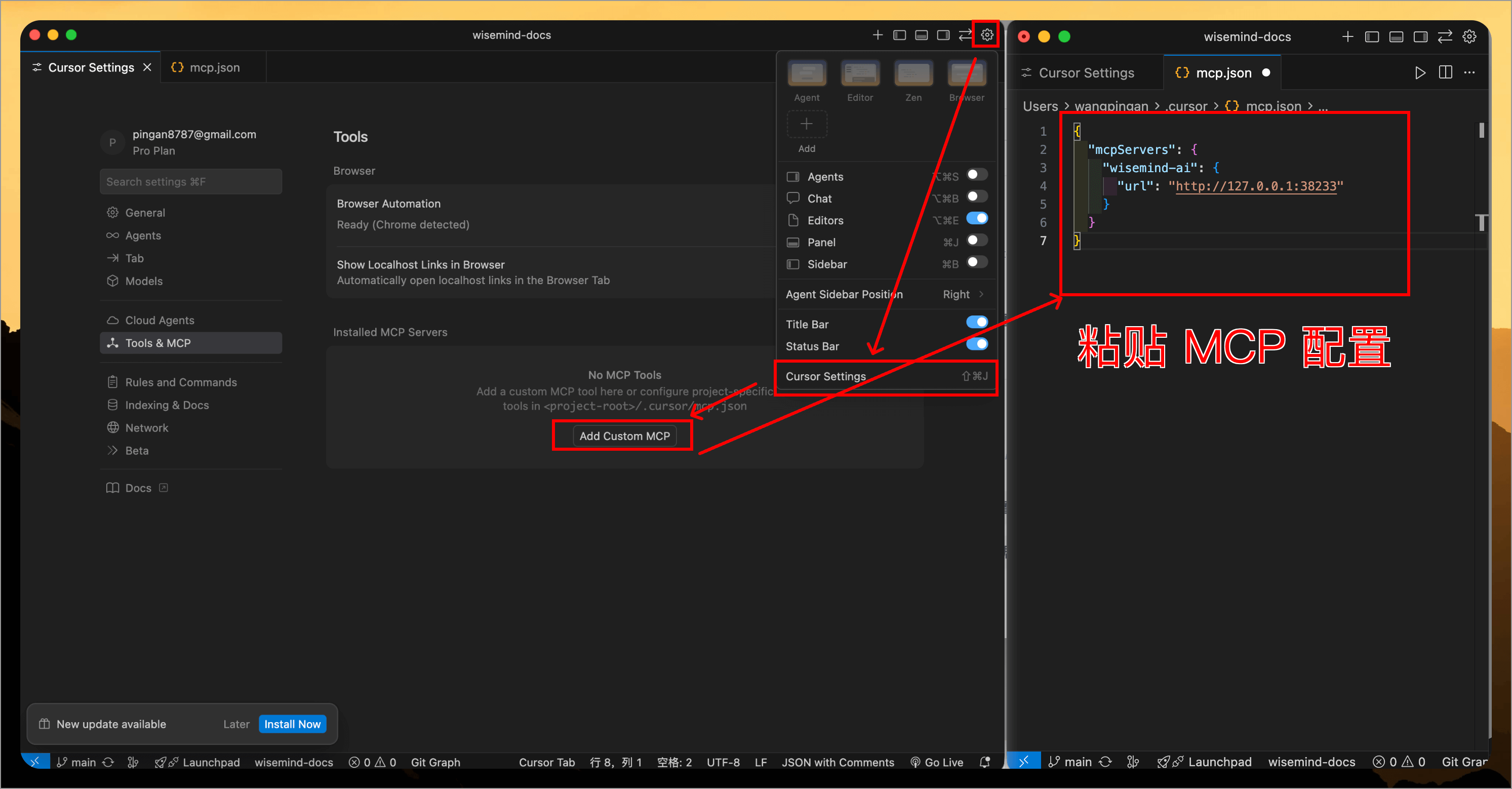Click the gear settings icon in left window title bar

[987, 34]
